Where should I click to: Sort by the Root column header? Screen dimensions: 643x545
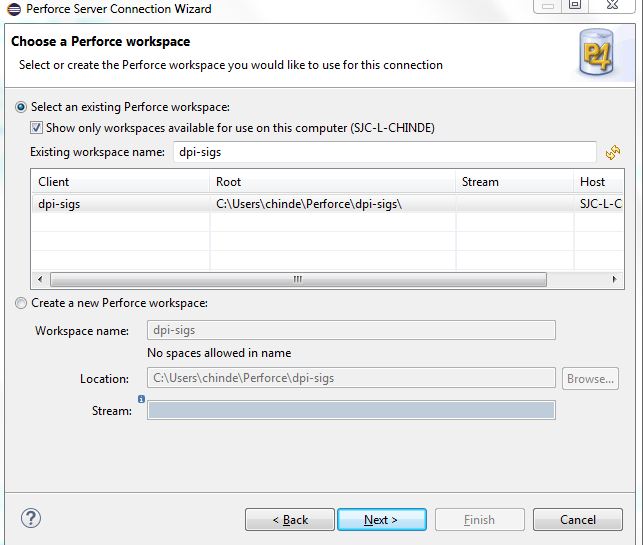point(333,182)
